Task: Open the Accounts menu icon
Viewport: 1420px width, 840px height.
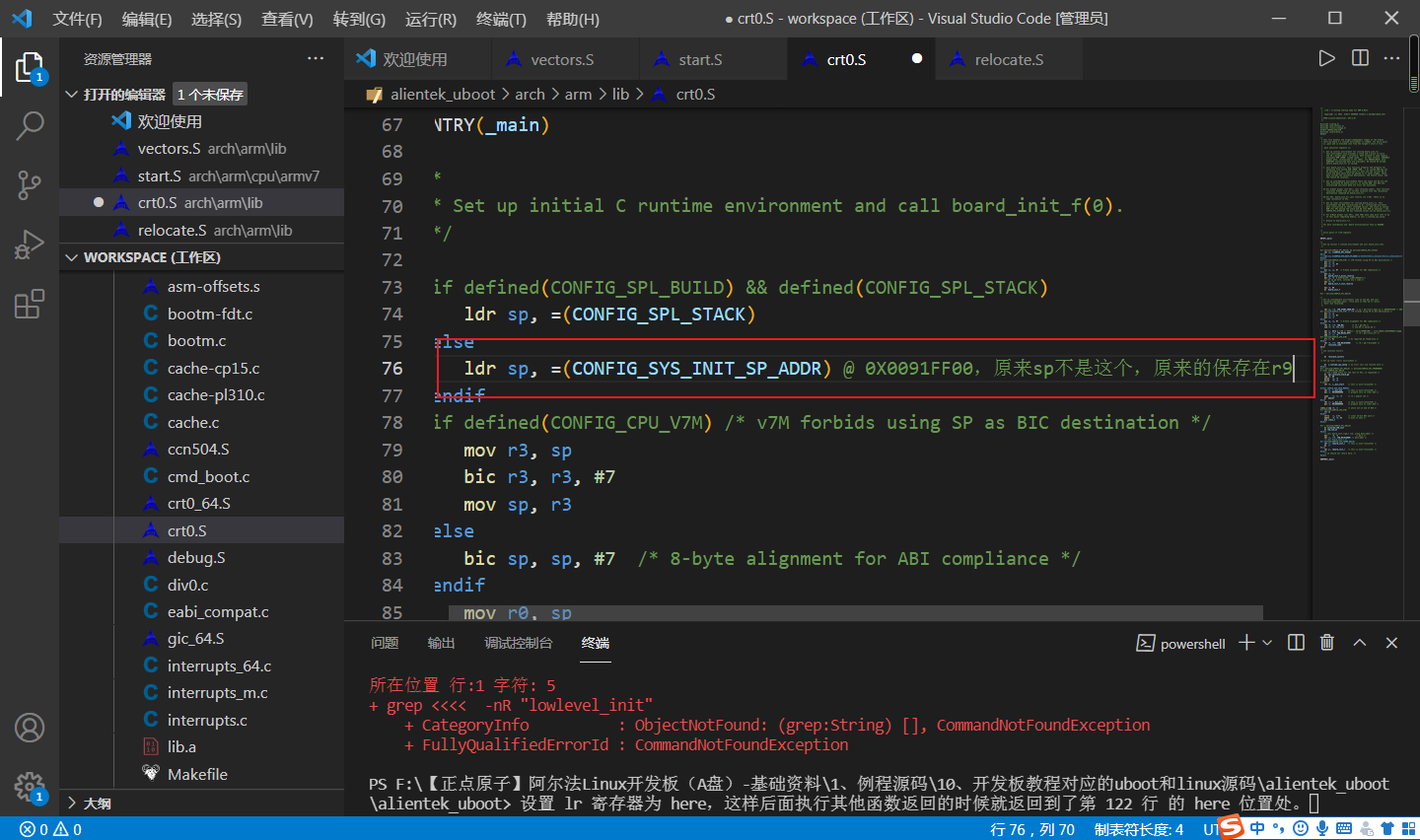Action: [x=30, y=728]
